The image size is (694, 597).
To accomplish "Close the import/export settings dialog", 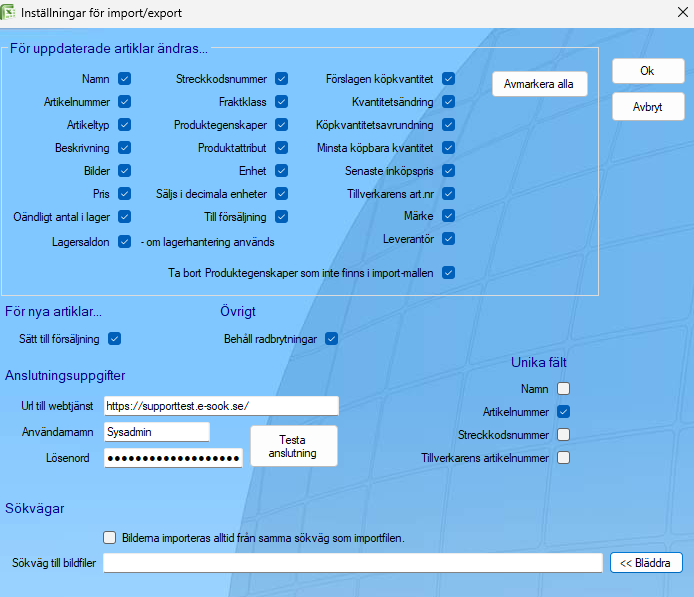I will point(682,12).
